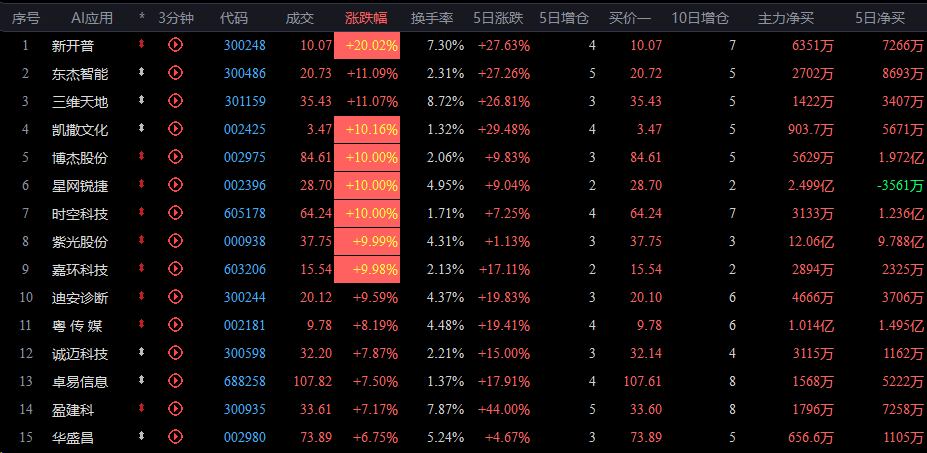Open 3-minute chart icon for 卓易信息
927x453 pixels.
coord(175,380)
